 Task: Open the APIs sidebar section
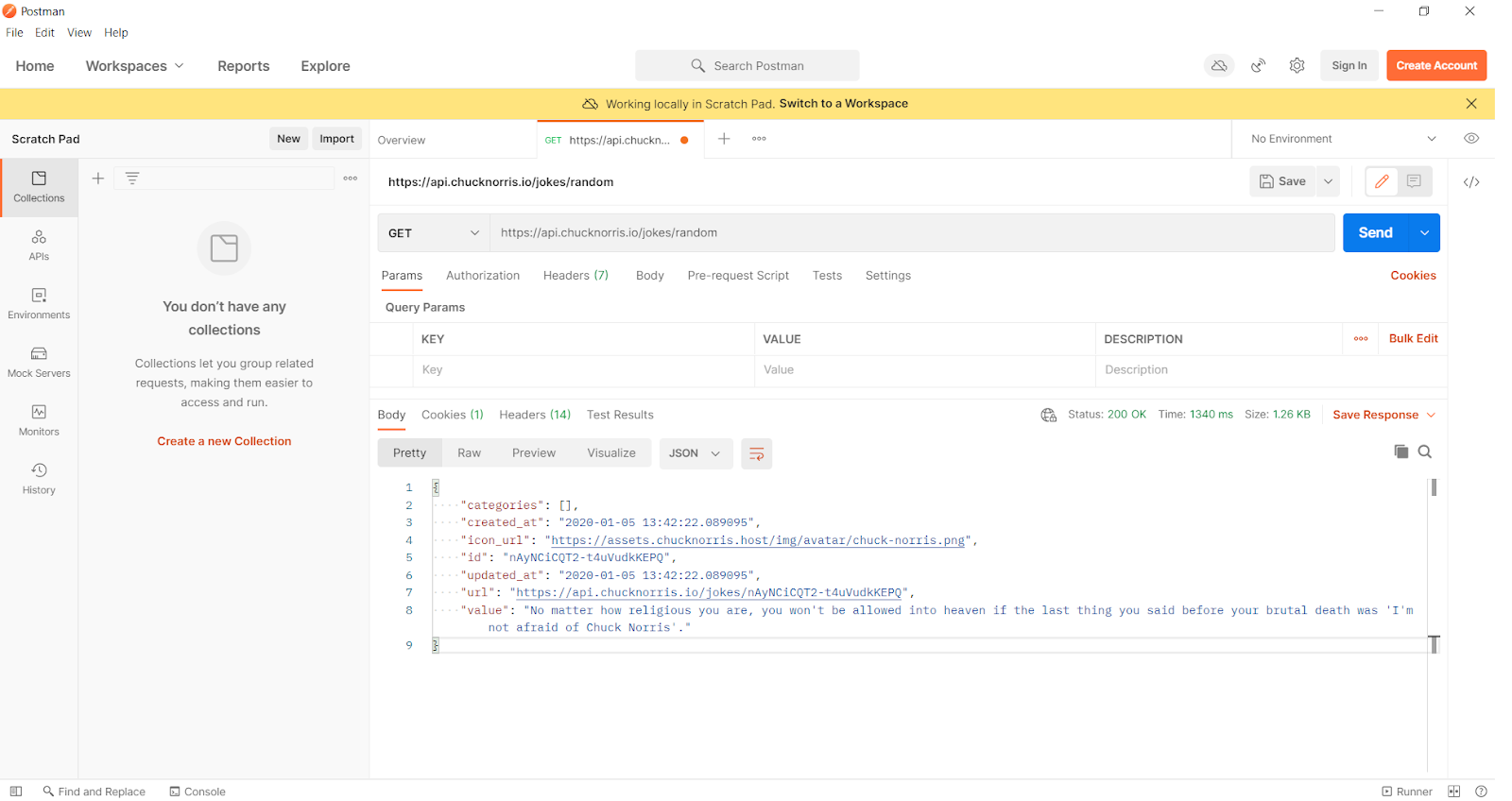tap(39, 245)
